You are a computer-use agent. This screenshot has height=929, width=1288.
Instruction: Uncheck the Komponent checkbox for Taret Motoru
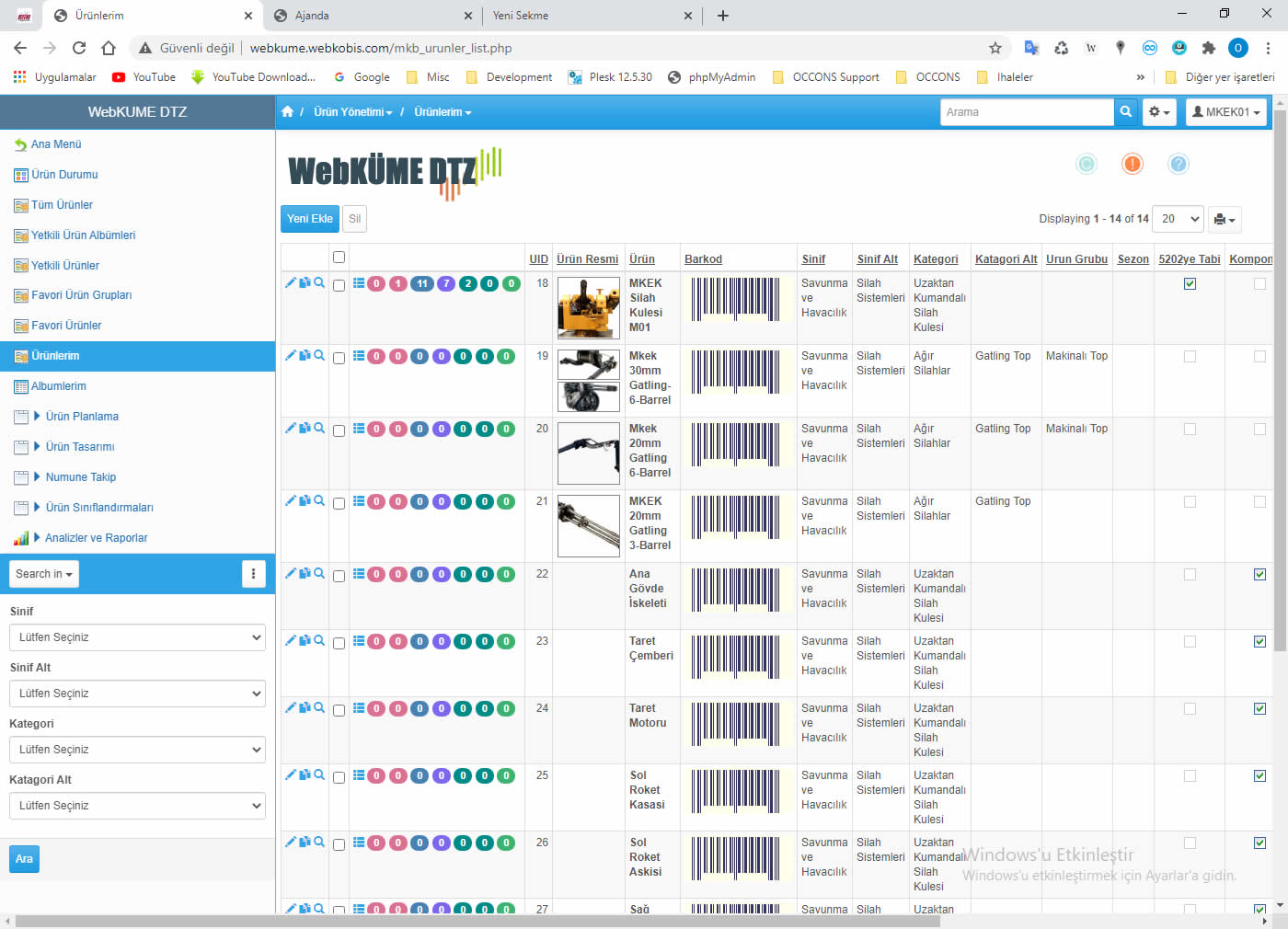[x=1259, y=708]
